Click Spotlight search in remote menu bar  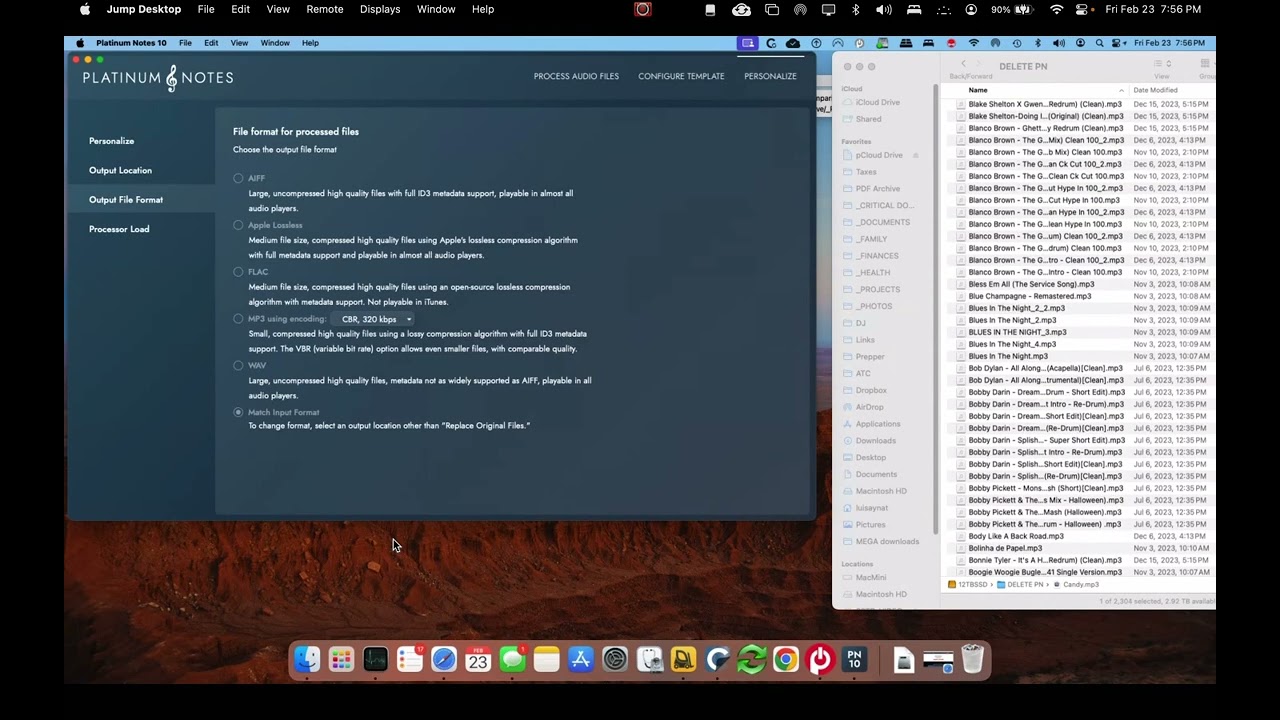pos(1100,43)
